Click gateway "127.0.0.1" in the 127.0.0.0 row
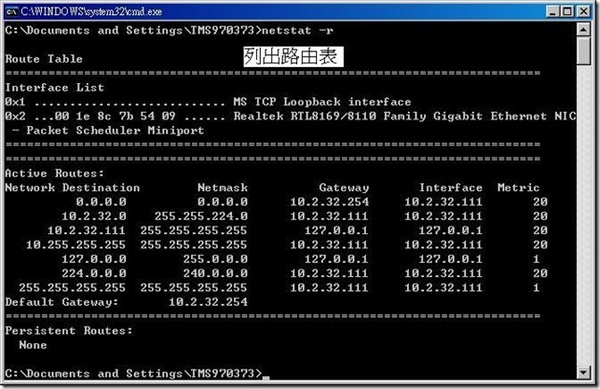This screenshot has height=389, width=600. pos(336,259)
